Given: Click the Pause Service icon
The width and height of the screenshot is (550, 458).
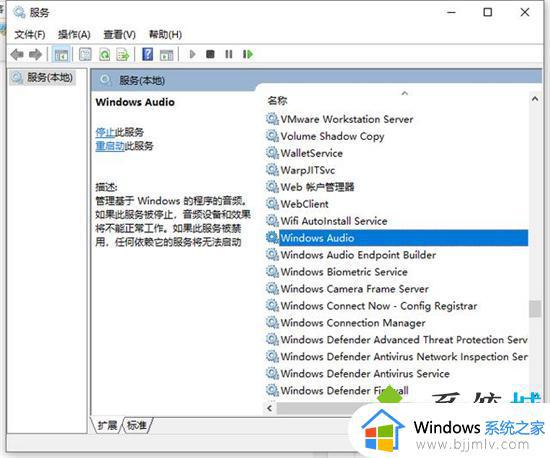Looking at the screenshot, I should pos(229,54).
